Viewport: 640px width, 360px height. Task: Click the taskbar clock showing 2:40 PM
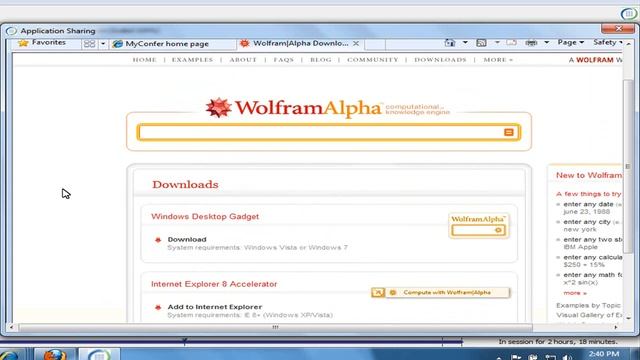pyautogui.click(x=604, y=354)
